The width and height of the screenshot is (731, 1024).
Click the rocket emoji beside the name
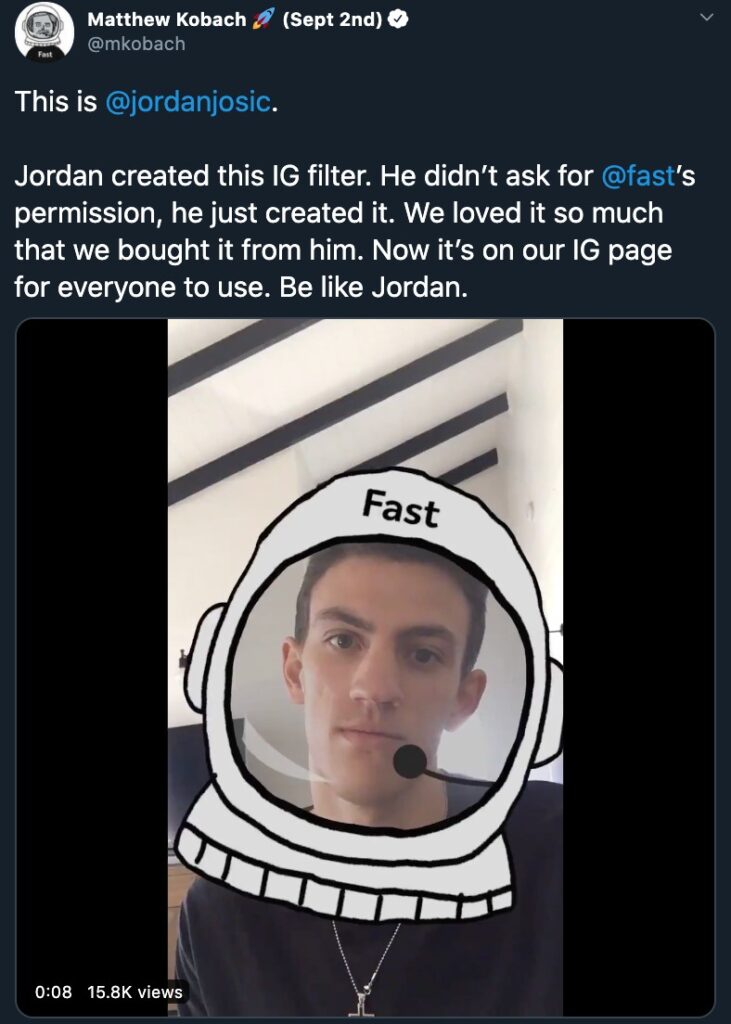coord(263,20)
